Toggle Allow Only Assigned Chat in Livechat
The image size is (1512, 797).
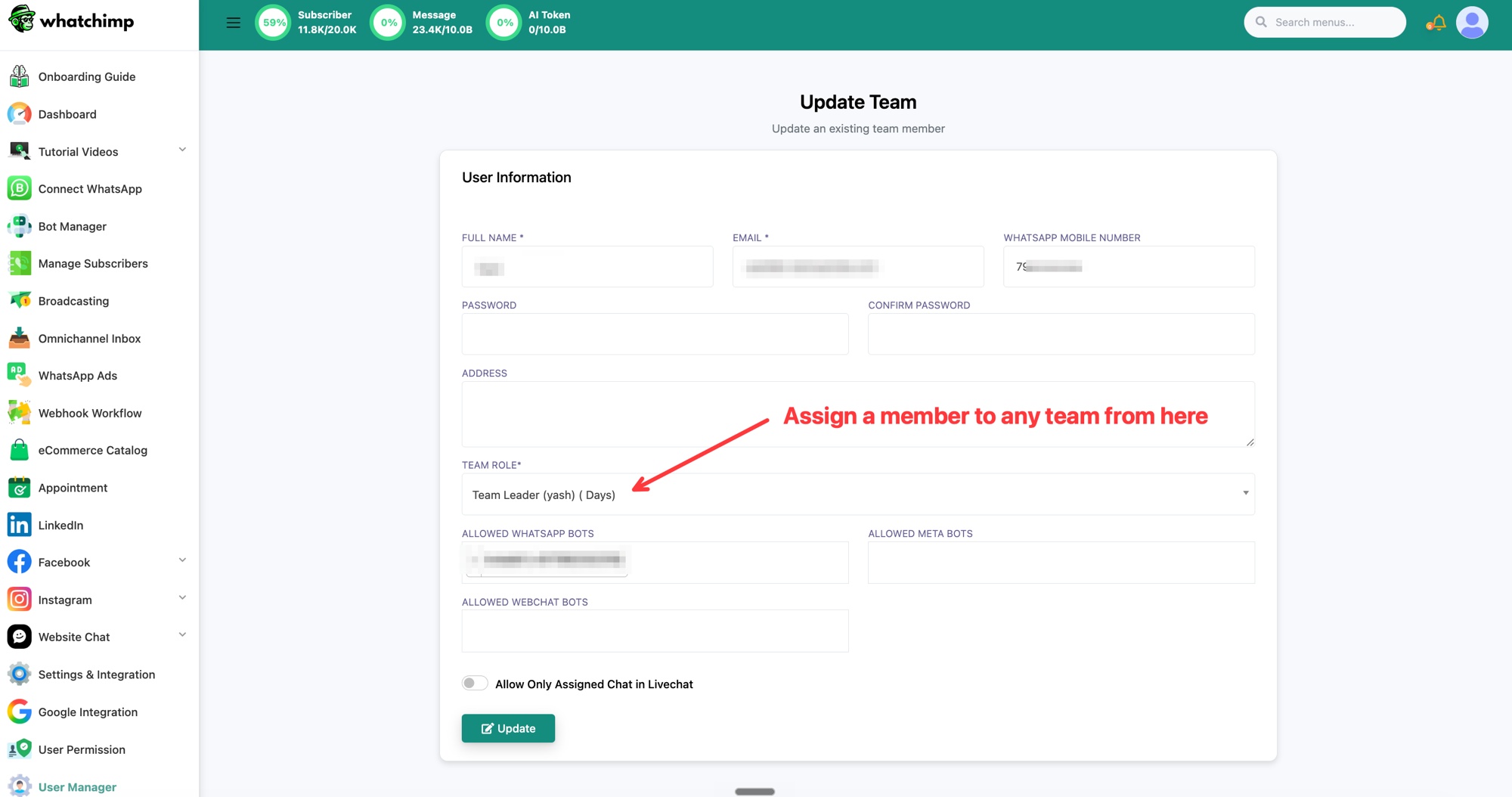pos(475,684)
